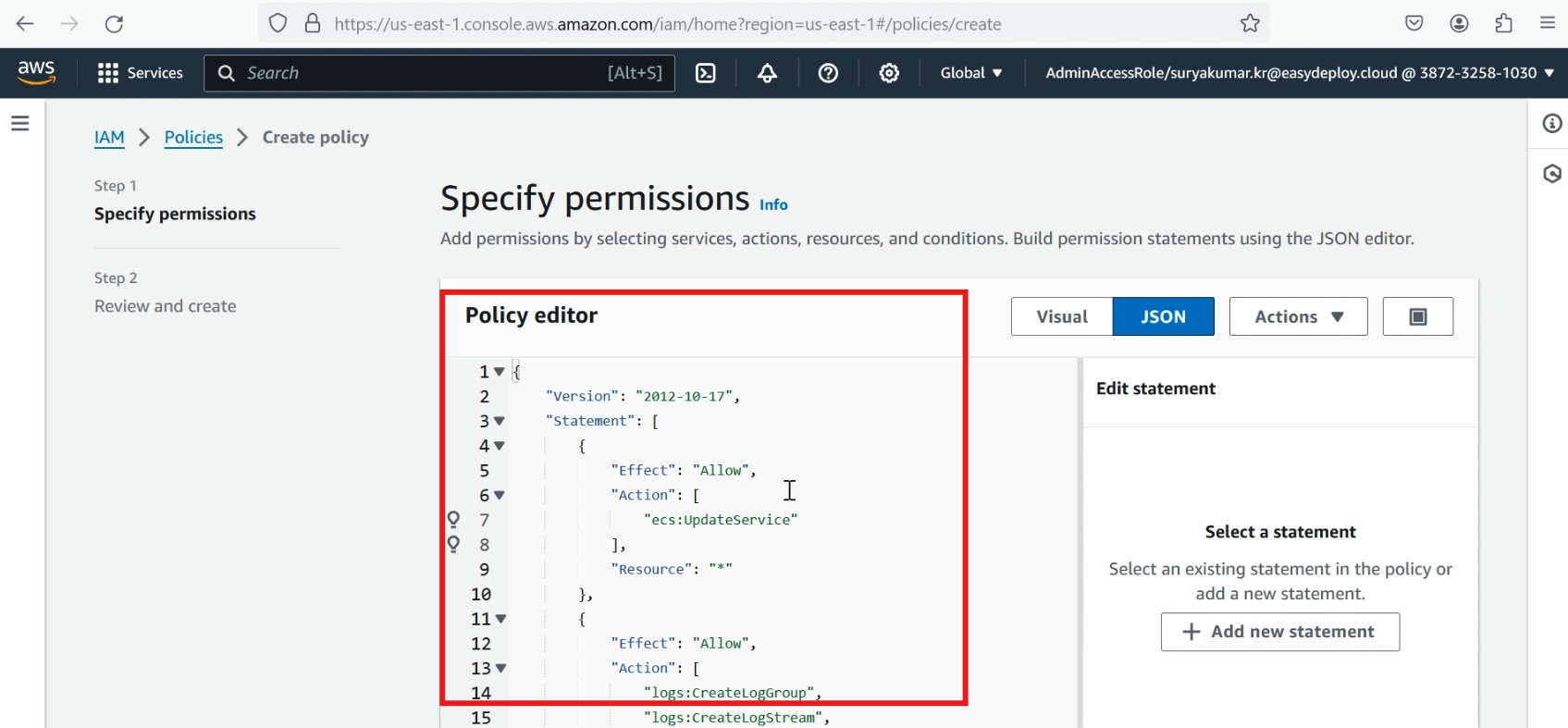Toggle the full-screen editor square icon button

(x=1418, y=316)
